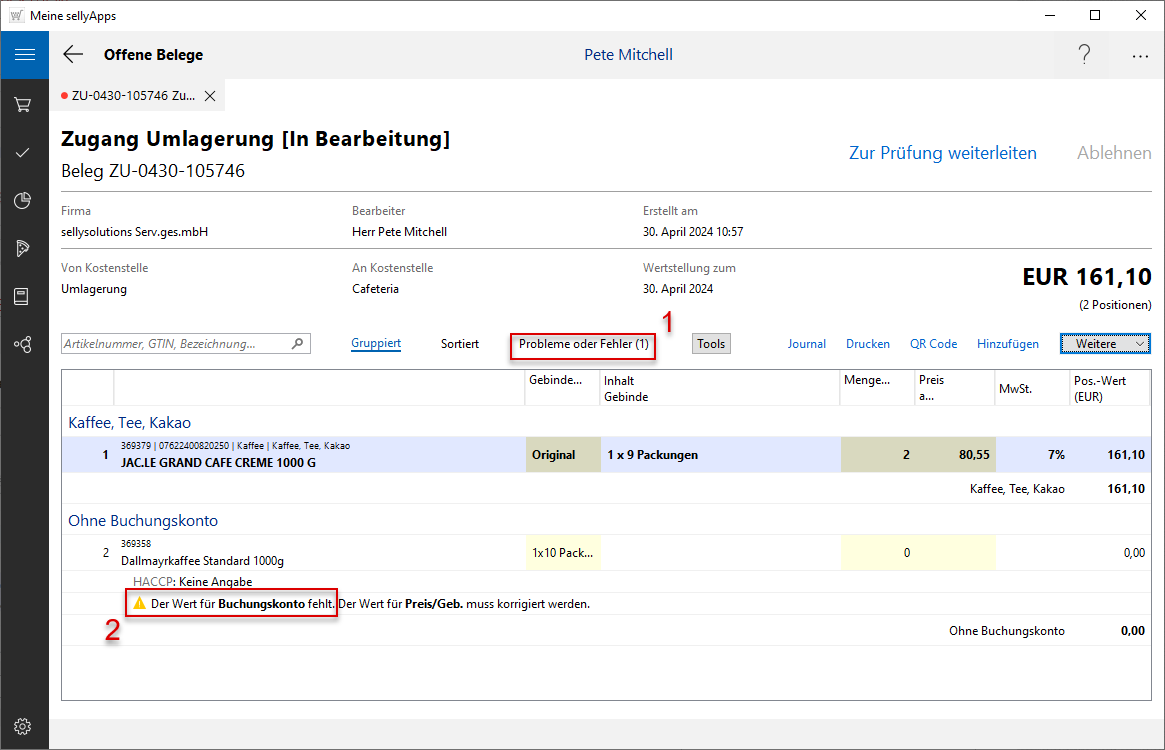Click the Tools button
1165x750 pixels.
tap(711, 344)
